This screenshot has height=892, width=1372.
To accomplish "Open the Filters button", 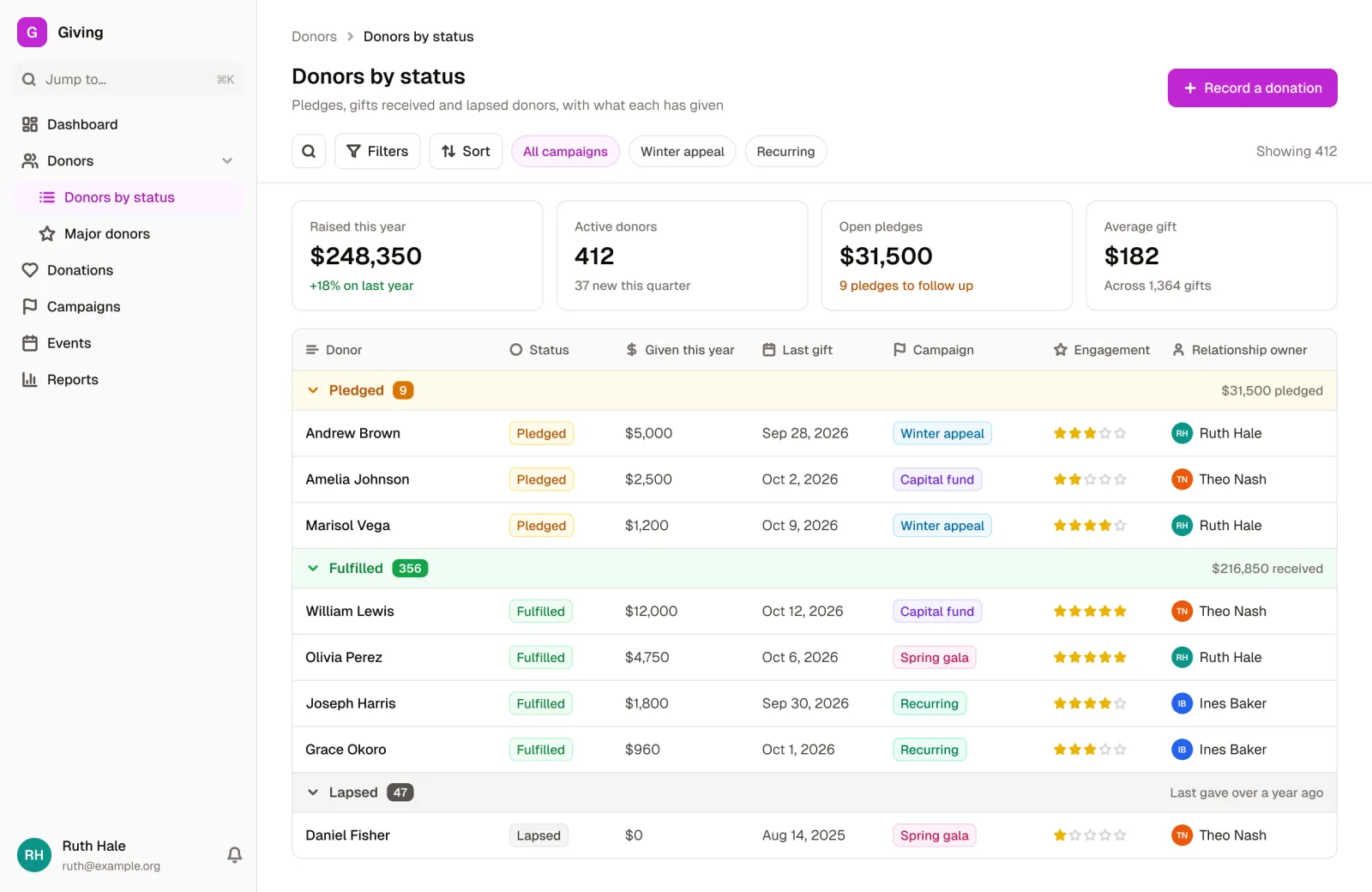I will pyautogui.click(x=377, y=151).
